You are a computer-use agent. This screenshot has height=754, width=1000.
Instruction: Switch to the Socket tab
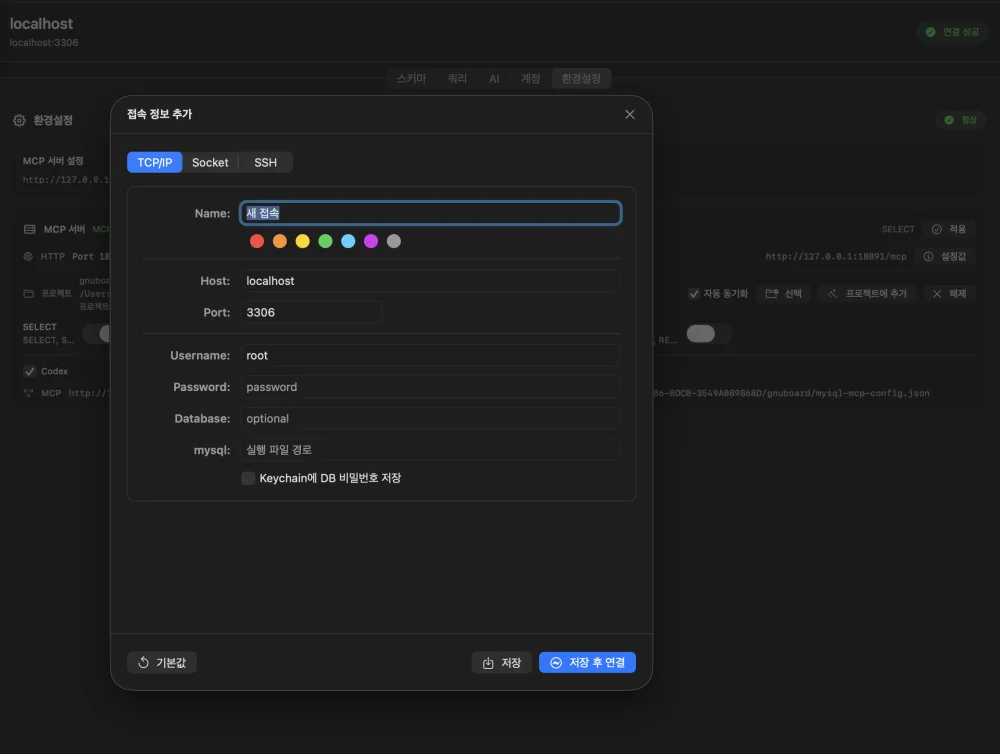coord(210,162)
